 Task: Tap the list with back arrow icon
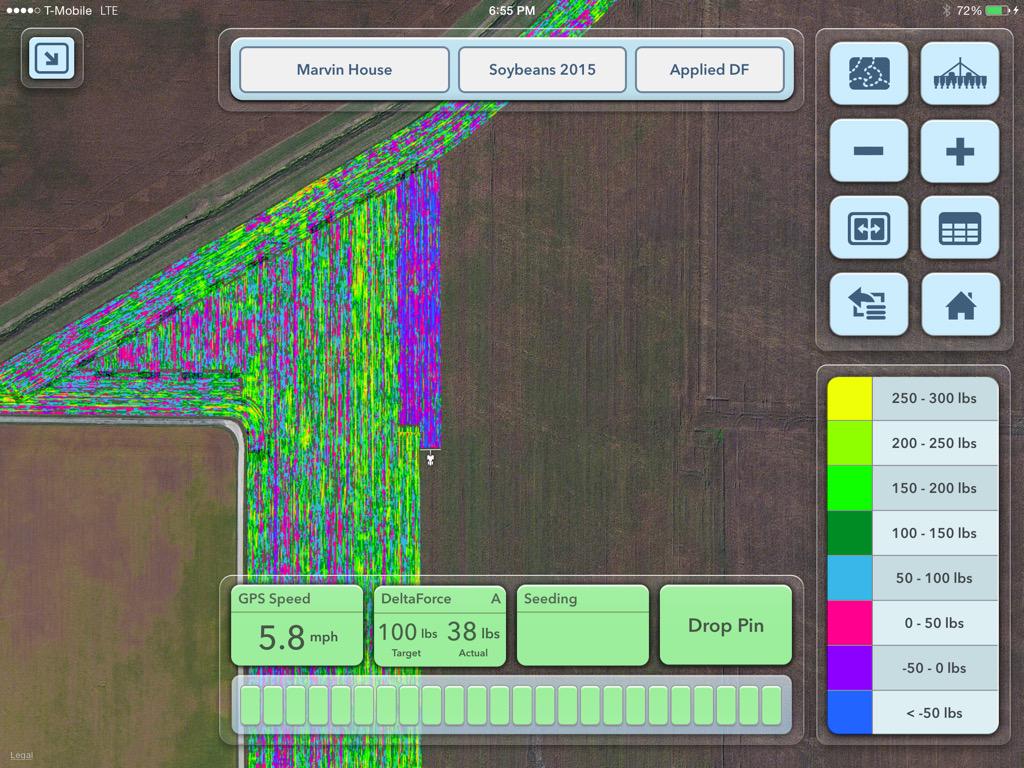coord(869,304)
